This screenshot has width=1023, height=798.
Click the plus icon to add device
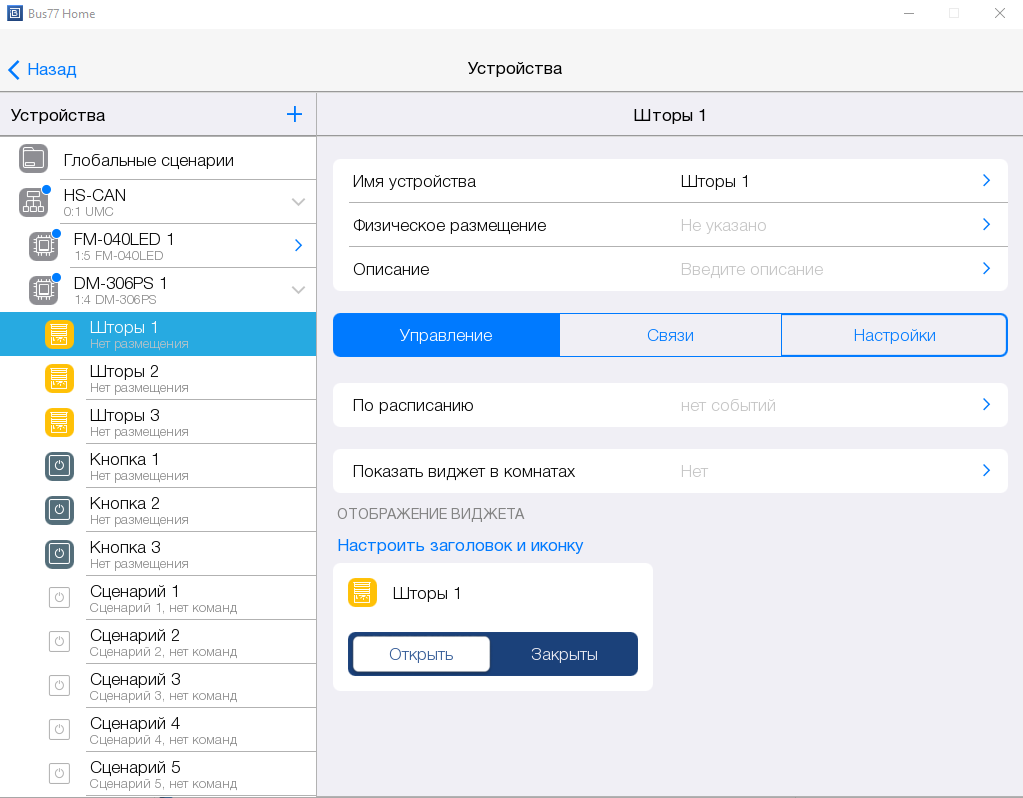coord(294,115)
